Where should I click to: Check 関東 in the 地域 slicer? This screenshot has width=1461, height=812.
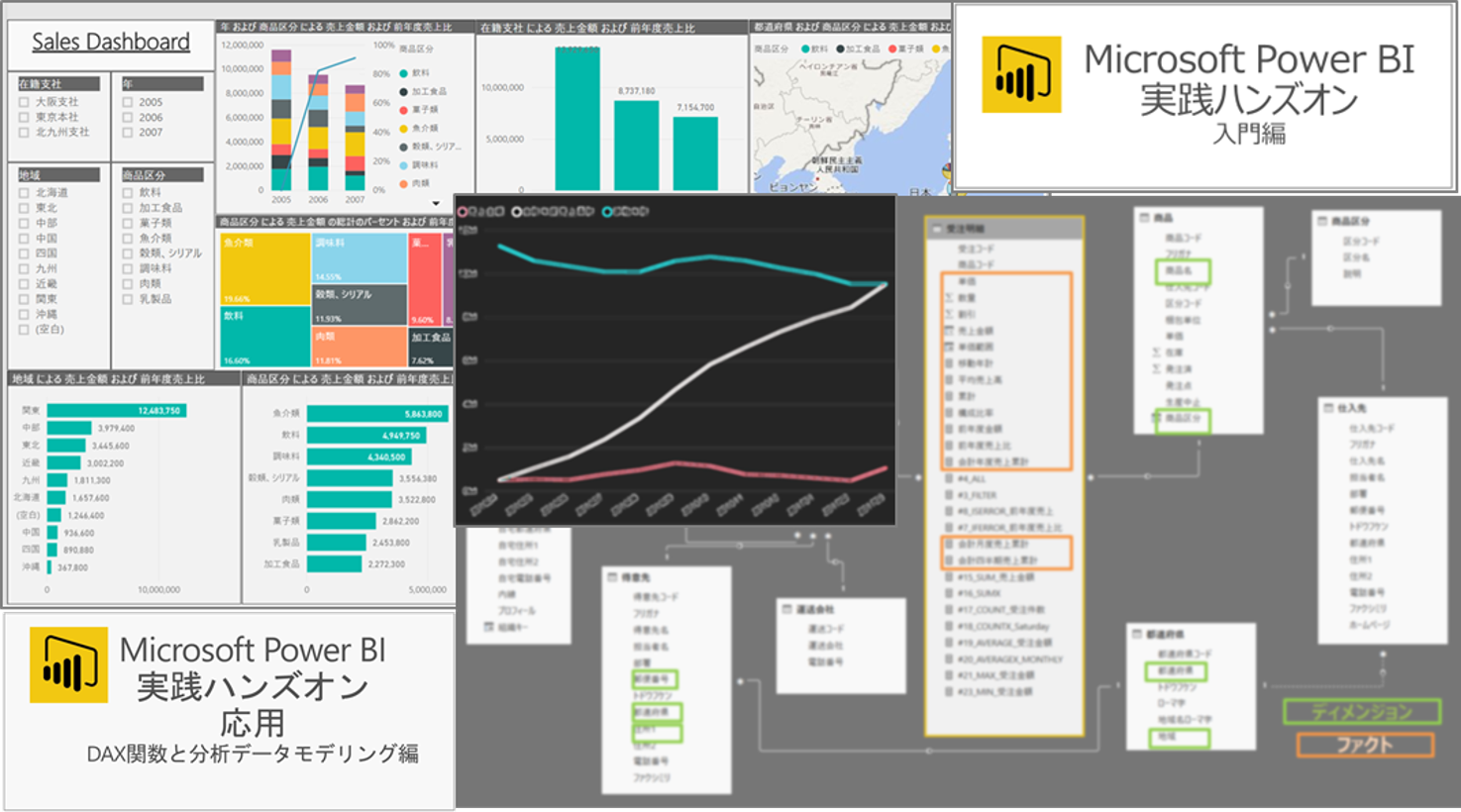[x=24, y=299]
